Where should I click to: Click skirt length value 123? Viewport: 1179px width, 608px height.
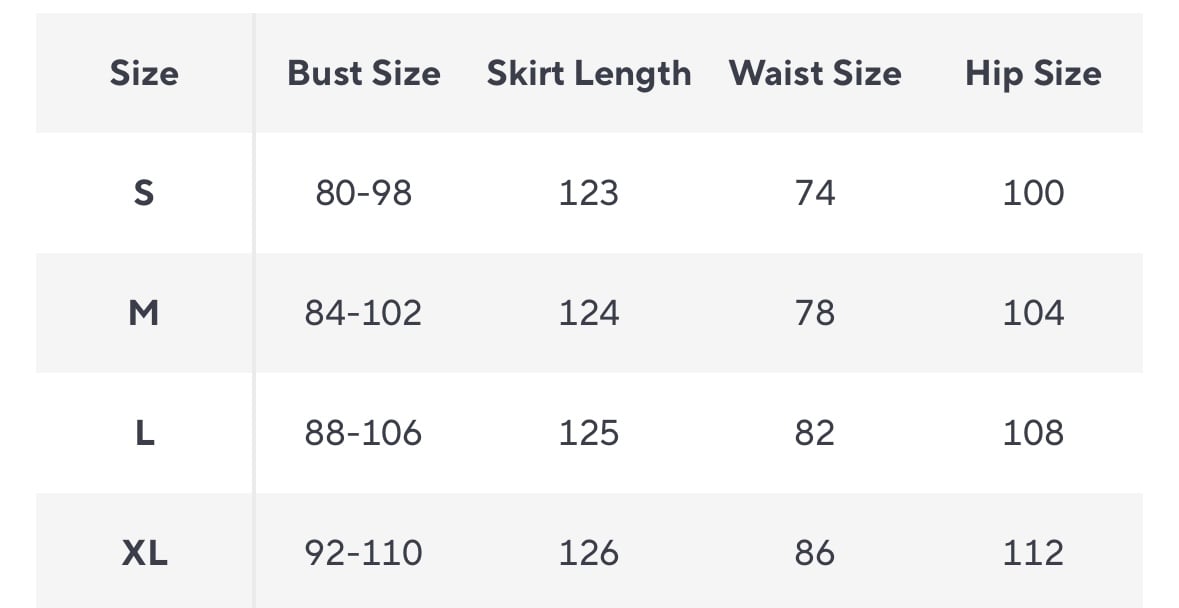(589, 193)
